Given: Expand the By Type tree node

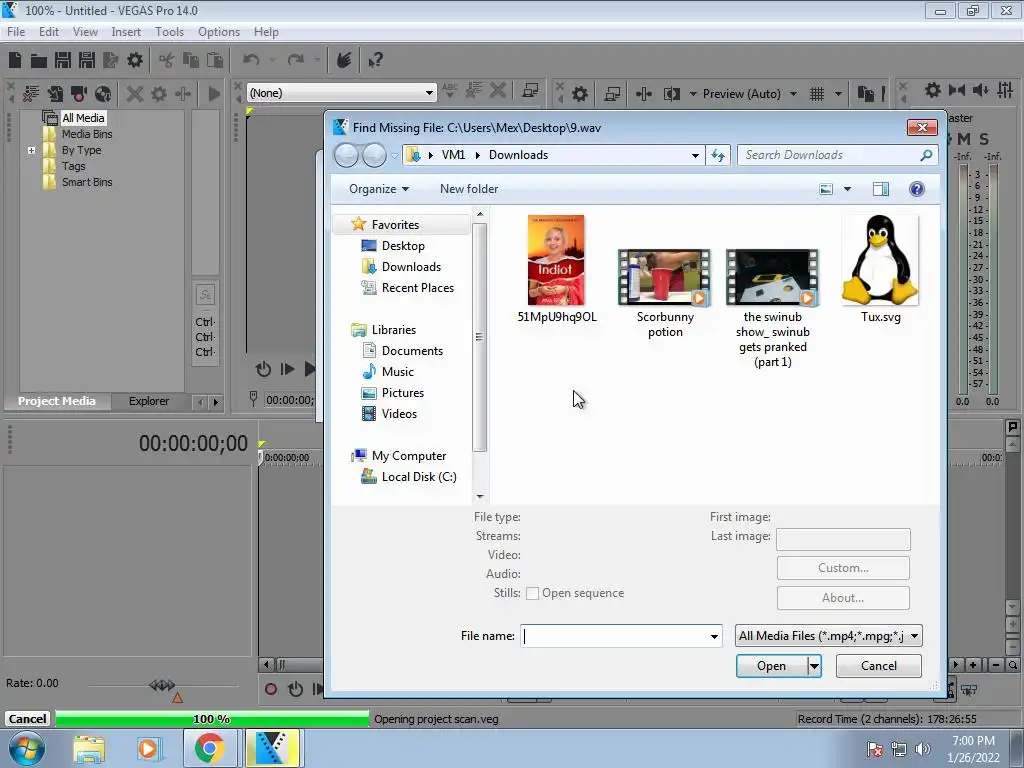Looking at the screenshot, I should point(31,150).
